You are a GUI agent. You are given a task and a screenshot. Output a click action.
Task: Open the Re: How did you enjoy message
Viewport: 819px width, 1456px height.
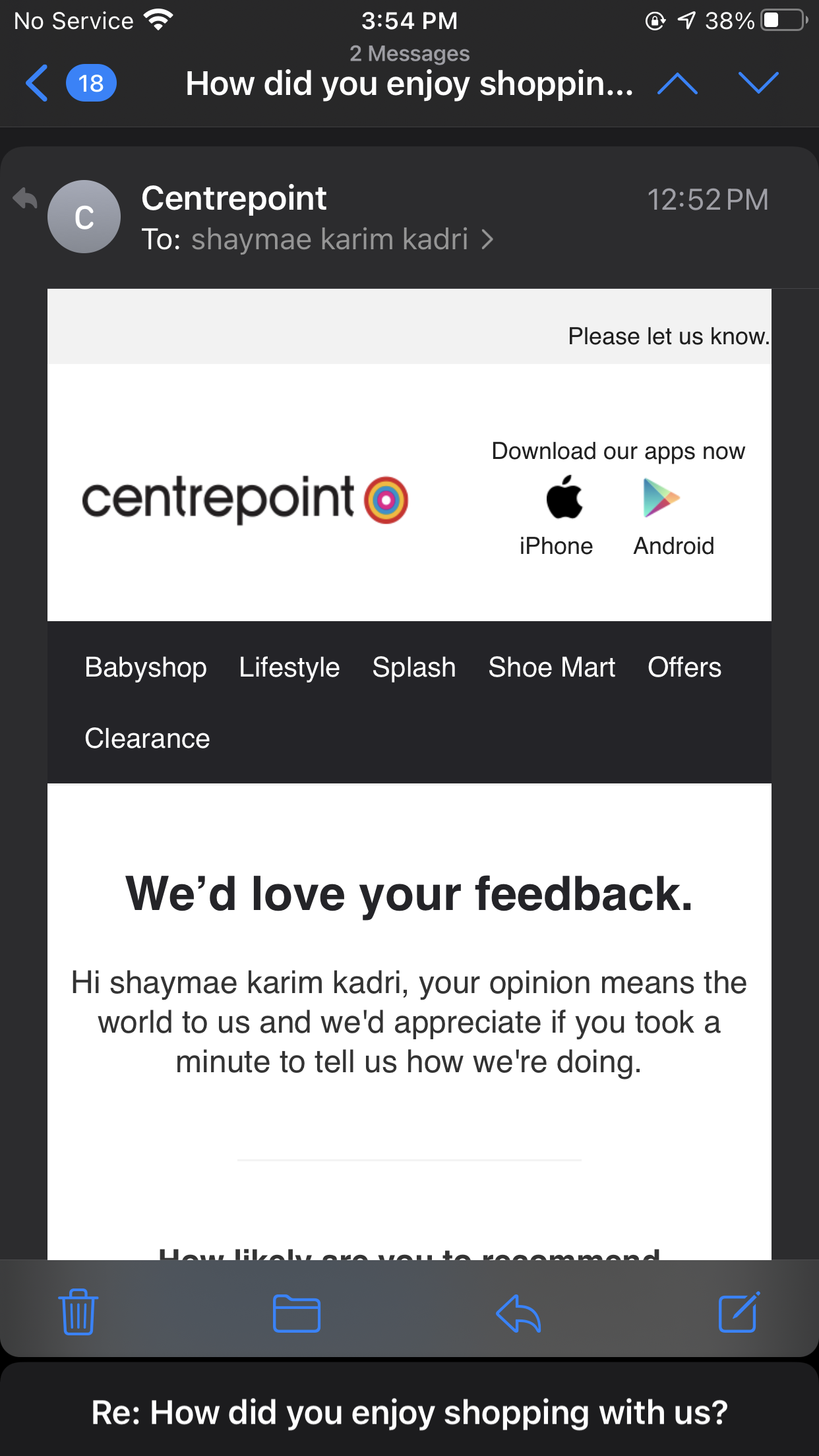409,1412
